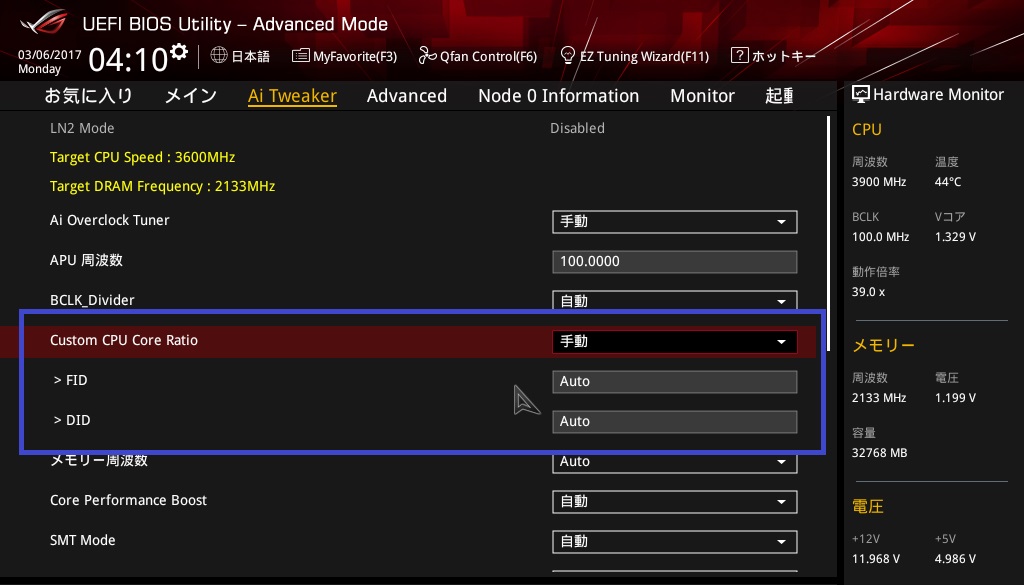Click 動作倍率 39.0 x value
The width and height of the screenshot is (1024, 585).
click(869, 291)
